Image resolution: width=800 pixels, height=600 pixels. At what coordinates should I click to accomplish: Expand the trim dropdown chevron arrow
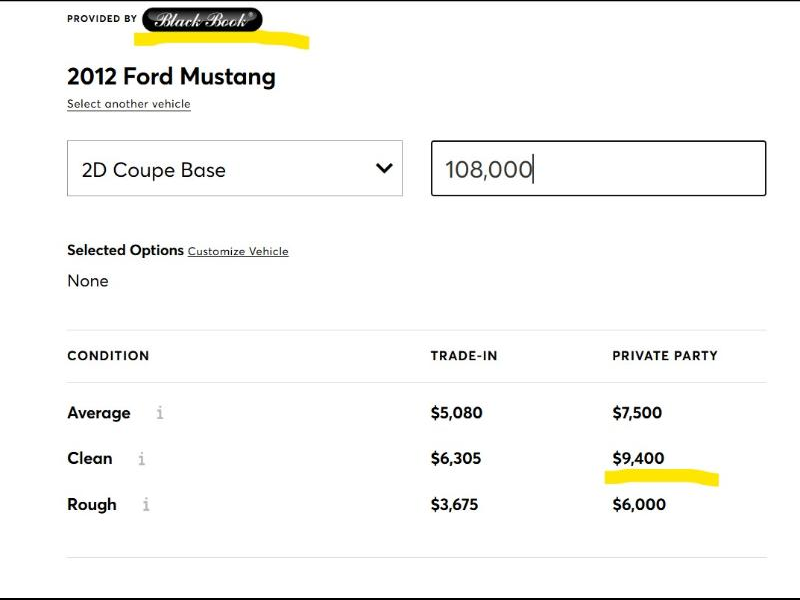click(x=384, y=168)
